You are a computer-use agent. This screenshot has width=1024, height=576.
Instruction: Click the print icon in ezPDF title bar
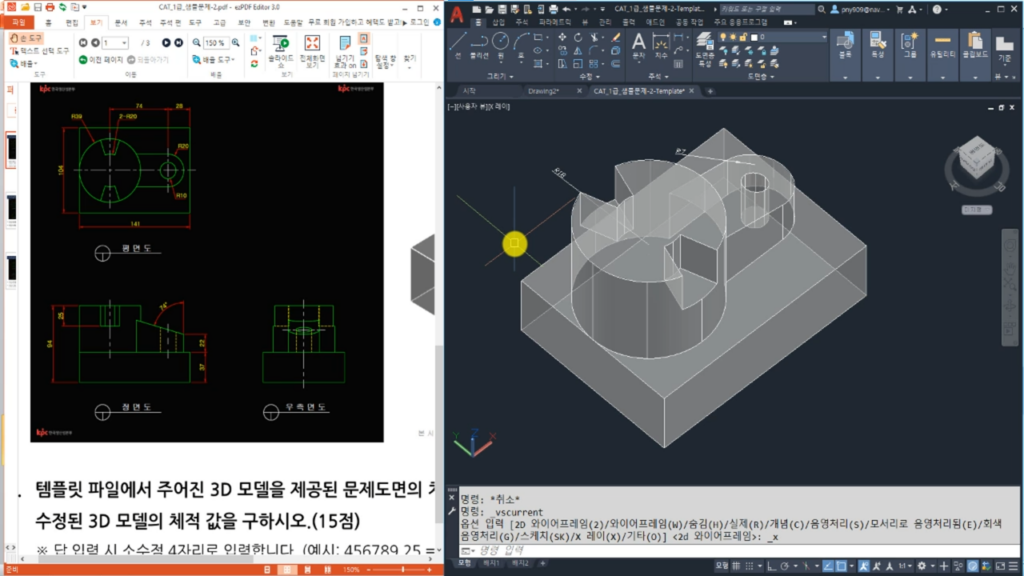coord(50,7)
